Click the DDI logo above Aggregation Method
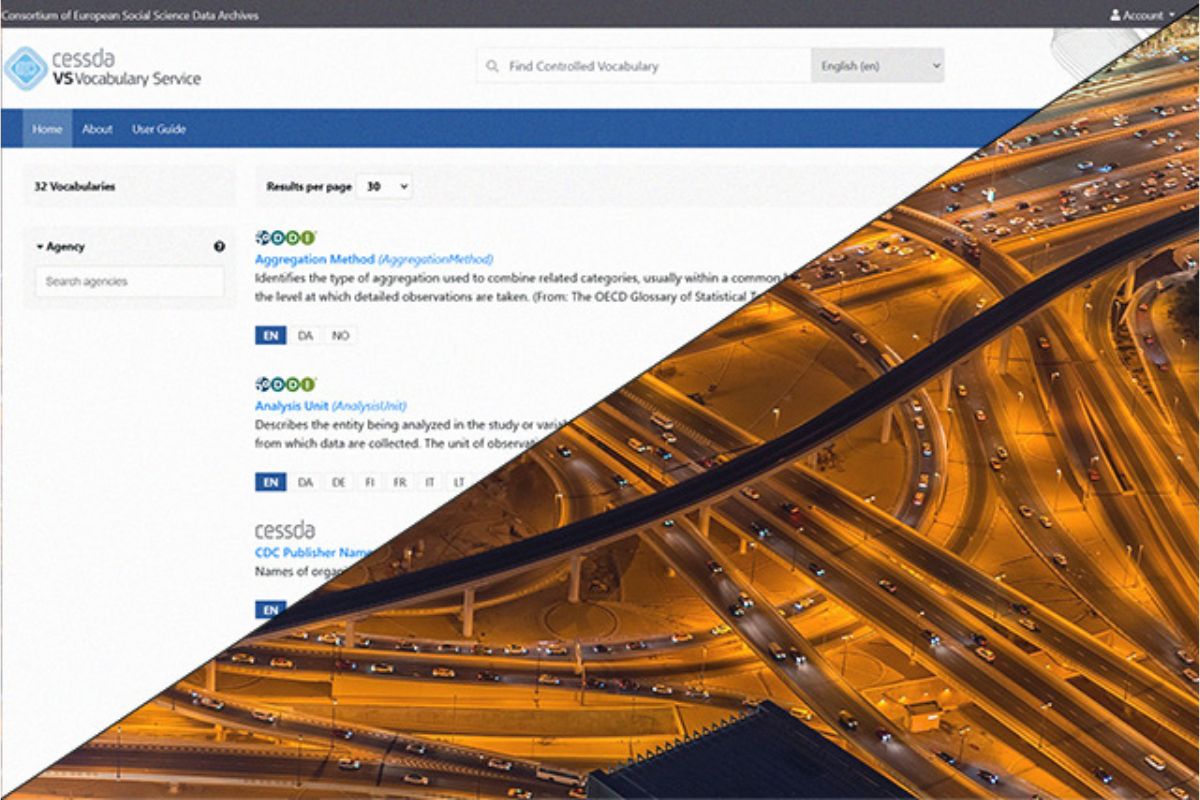The width and height of the screenshot is (1200, 800). (x=285, y=238)
